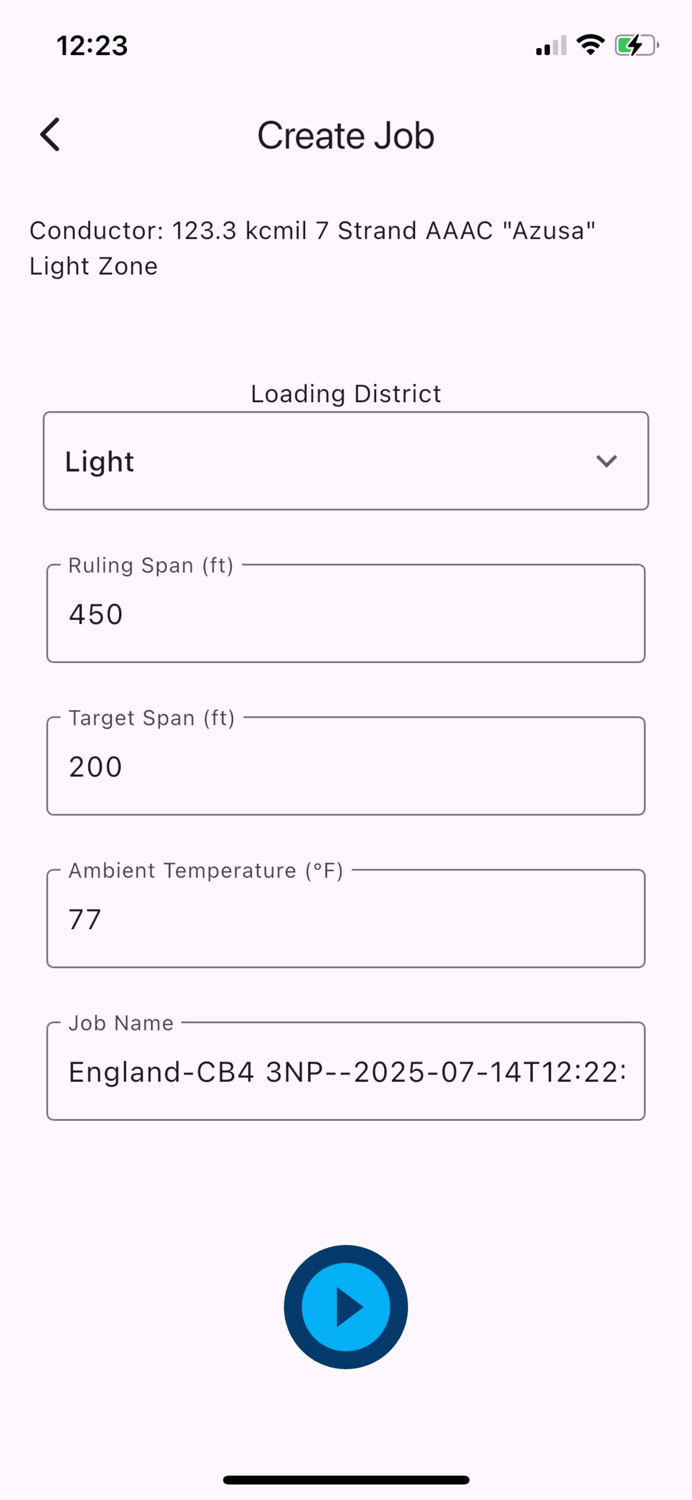Tap the battery charging indicator
The height and width of the screenshot is (1500, 692).
pyautogui.click(x=636, y=44)
